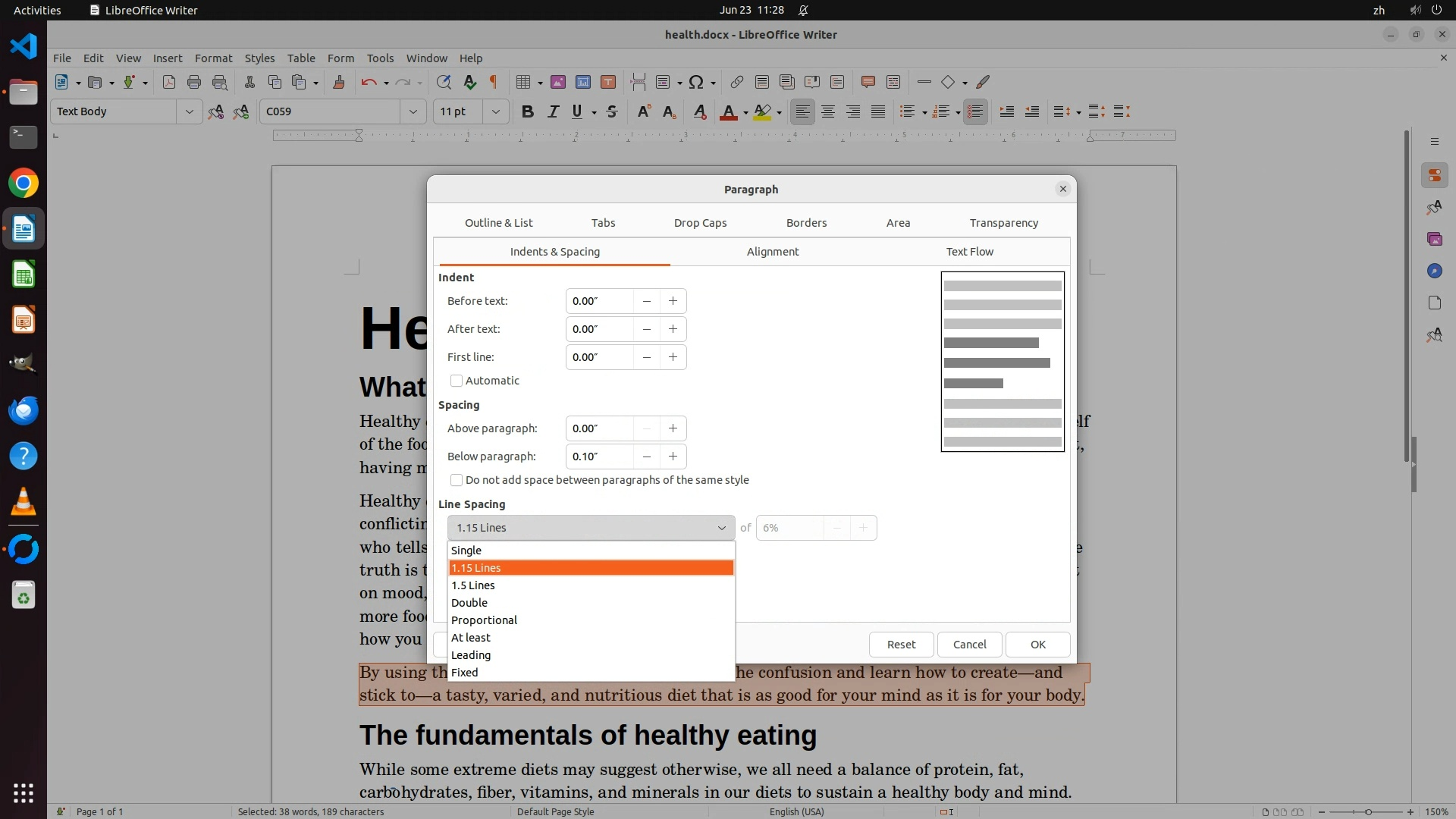1456x819 pixels.
Task: Click the Italic formatting icon
Action: point(553,112)
